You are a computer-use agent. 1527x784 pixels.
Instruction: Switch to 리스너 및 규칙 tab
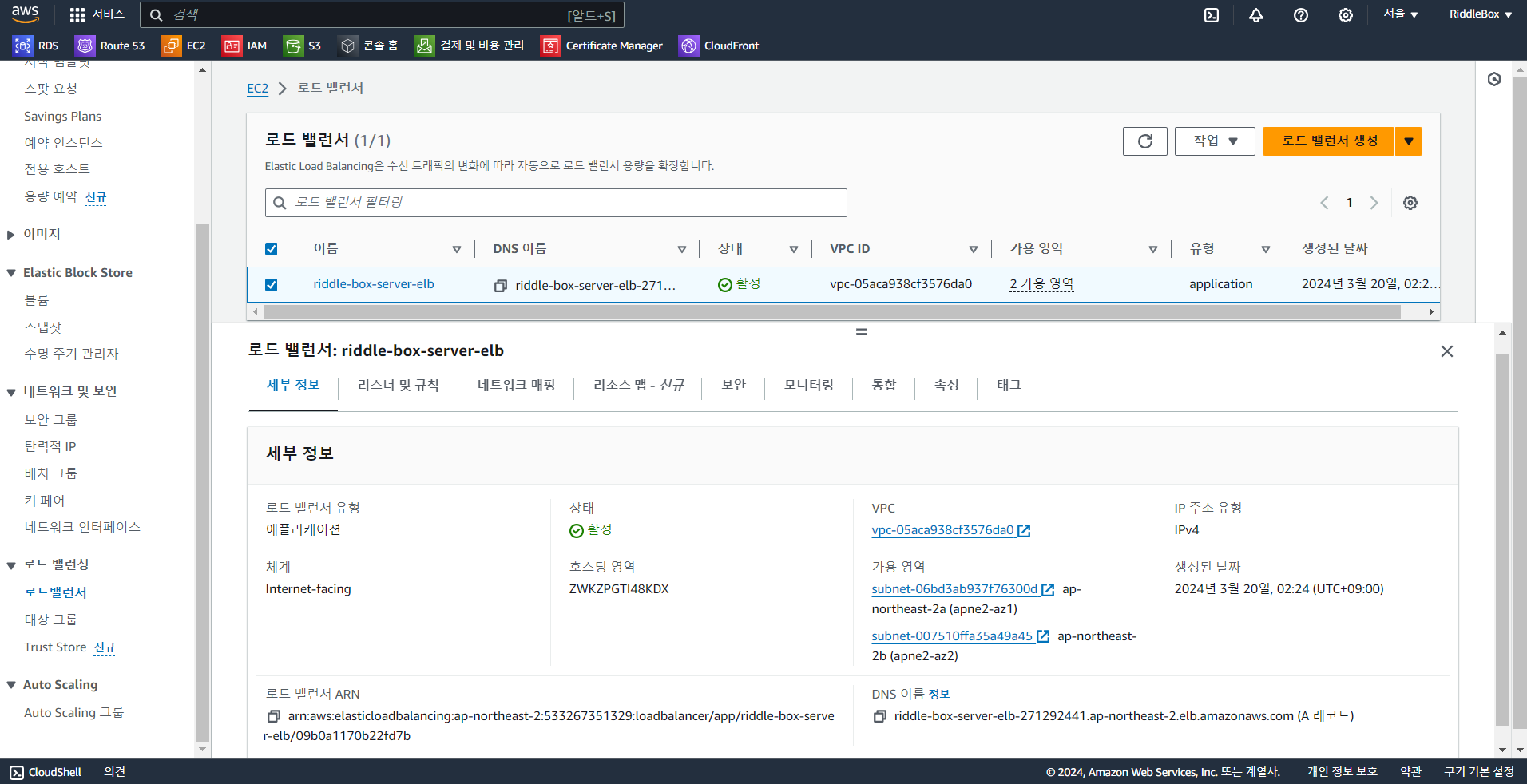click(x=399, y=386)
